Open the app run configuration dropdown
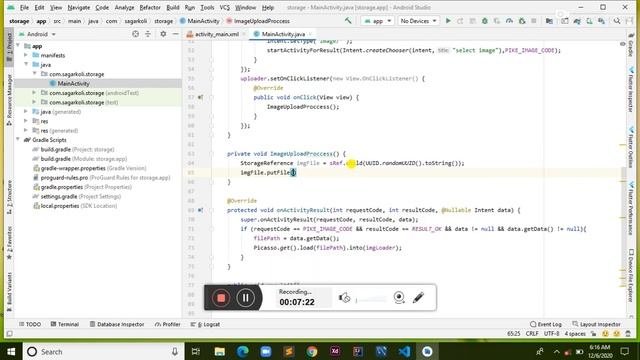Image resolution: width=640 pixels, height=360 pixels. 378,21
